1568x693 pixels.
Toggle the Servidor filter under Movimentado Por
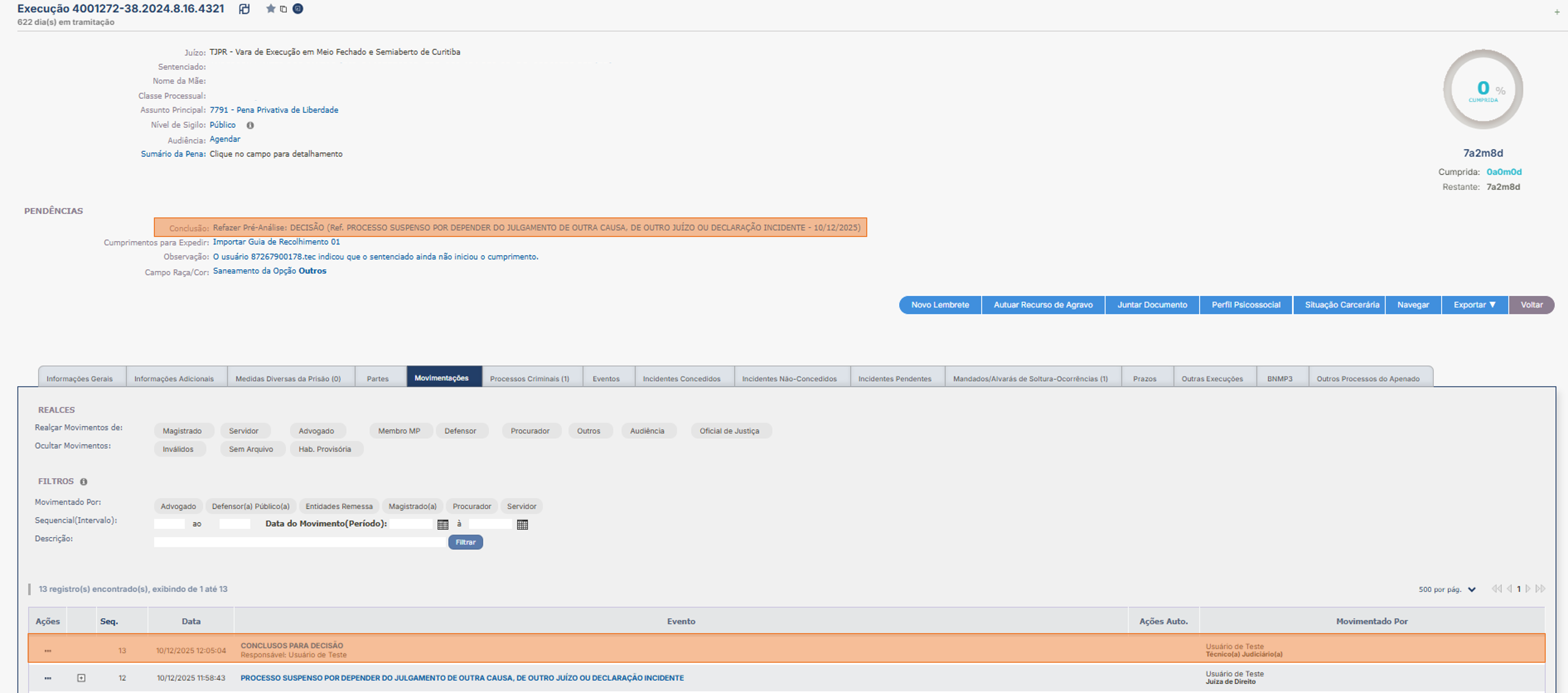[521, 506]
